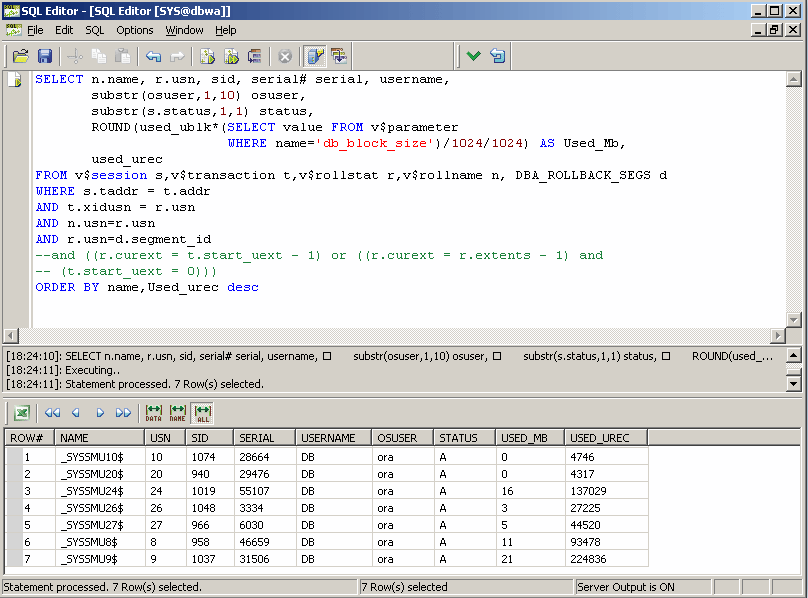Screen dimensions: 808x598
Task: Click the Undo arrow in the toolbar
Action: point(153,56)
